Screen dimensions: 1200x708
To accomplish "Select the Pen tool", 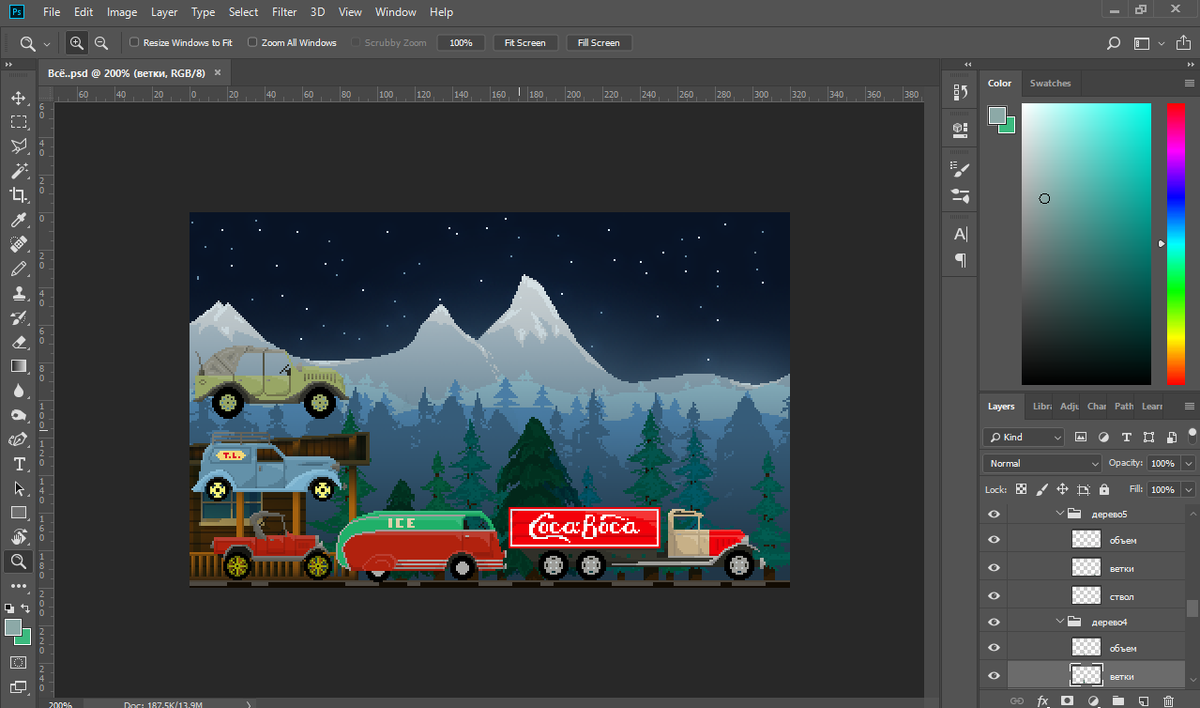I will coord(18,440).
